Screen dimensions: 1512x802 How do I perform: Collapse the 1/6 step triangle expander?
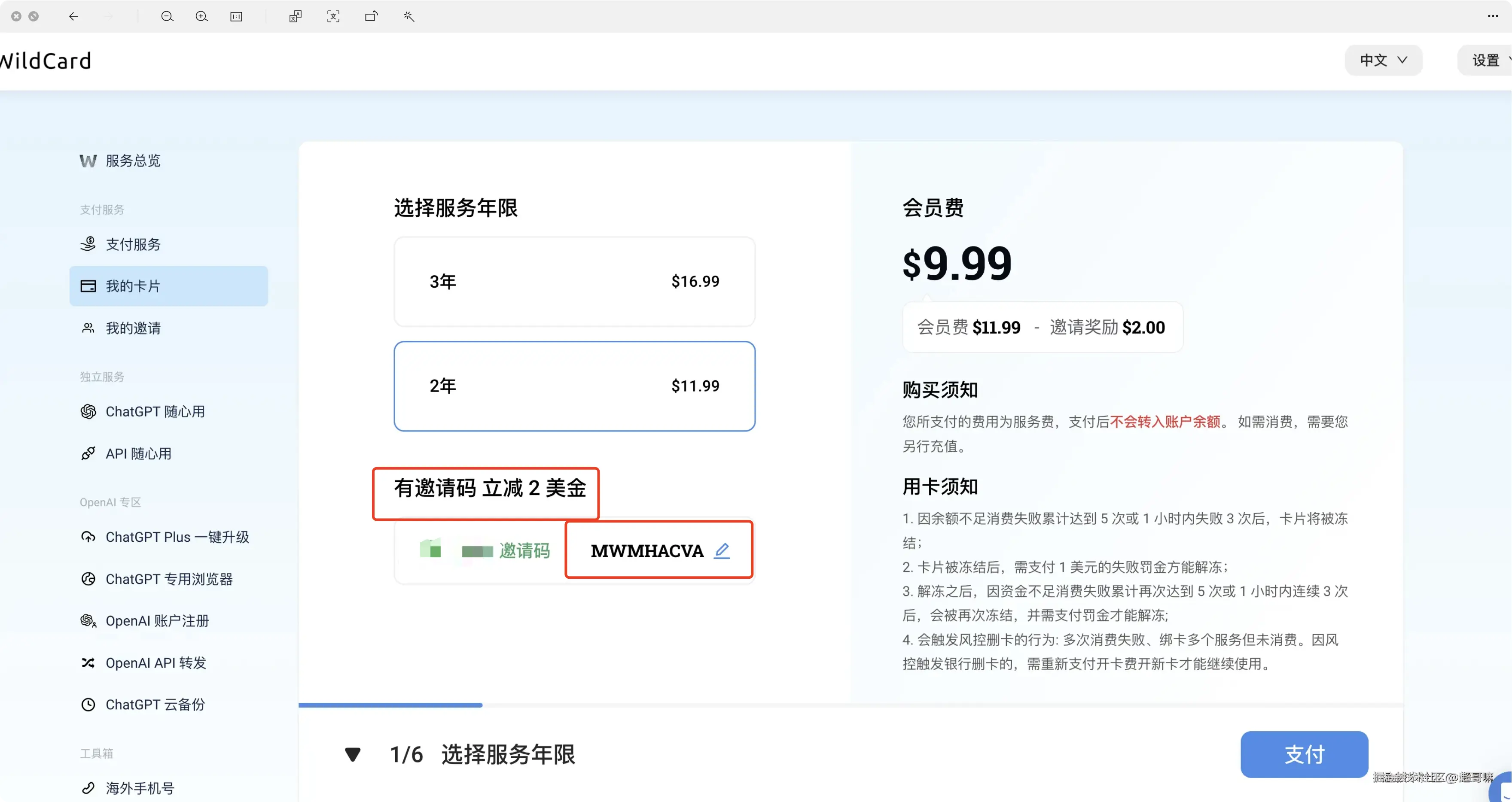click(352, 754)
